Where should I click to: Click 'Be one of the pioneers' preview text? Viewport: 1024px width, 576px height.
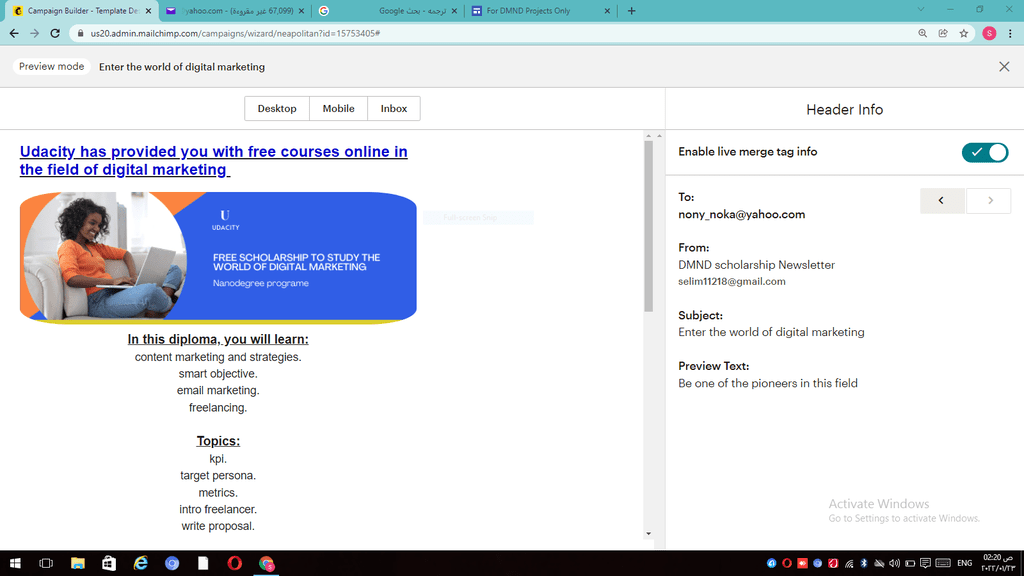[x=767, y=383]
